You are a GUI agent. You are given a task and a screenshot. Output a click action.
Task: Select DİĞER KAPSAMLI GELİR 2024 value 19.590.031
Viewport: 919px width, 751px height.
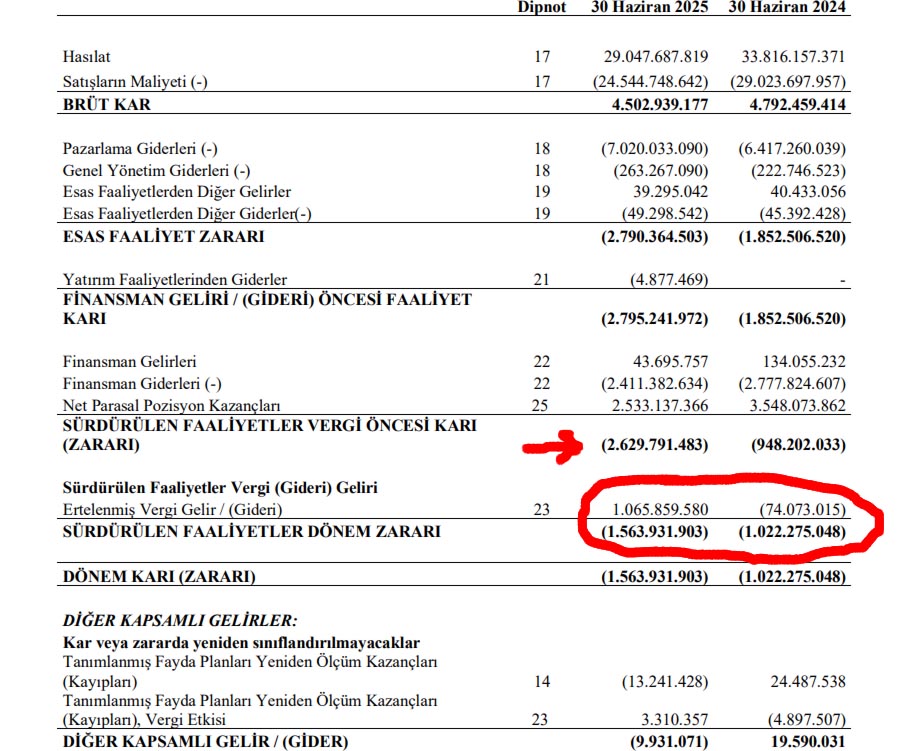[802, 741]
